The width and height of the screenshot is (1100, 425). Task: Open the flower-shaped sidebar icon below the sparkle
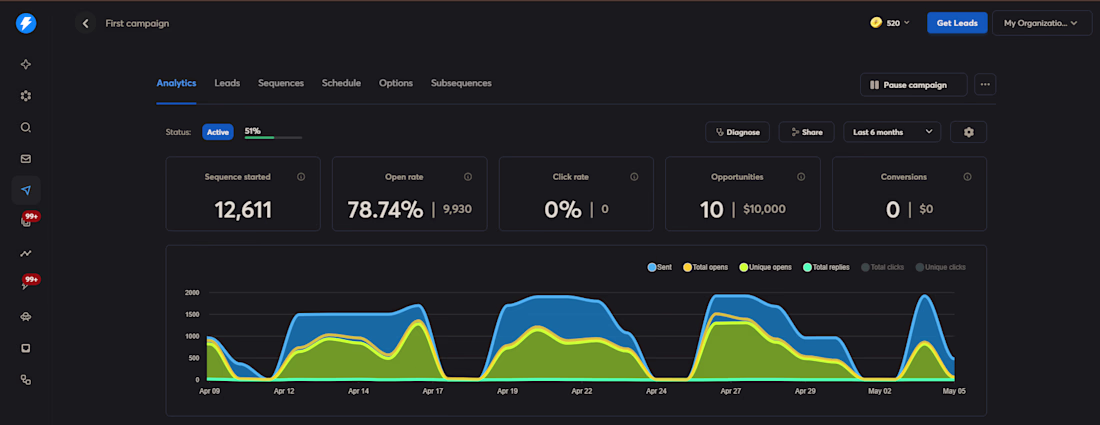tap(26, 96)
